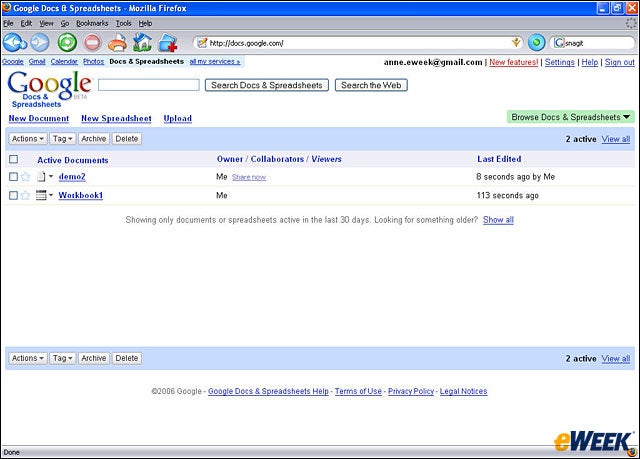Screen dimensions: 640x459
Task: Star the demo2 document
Action: point(25,177)
